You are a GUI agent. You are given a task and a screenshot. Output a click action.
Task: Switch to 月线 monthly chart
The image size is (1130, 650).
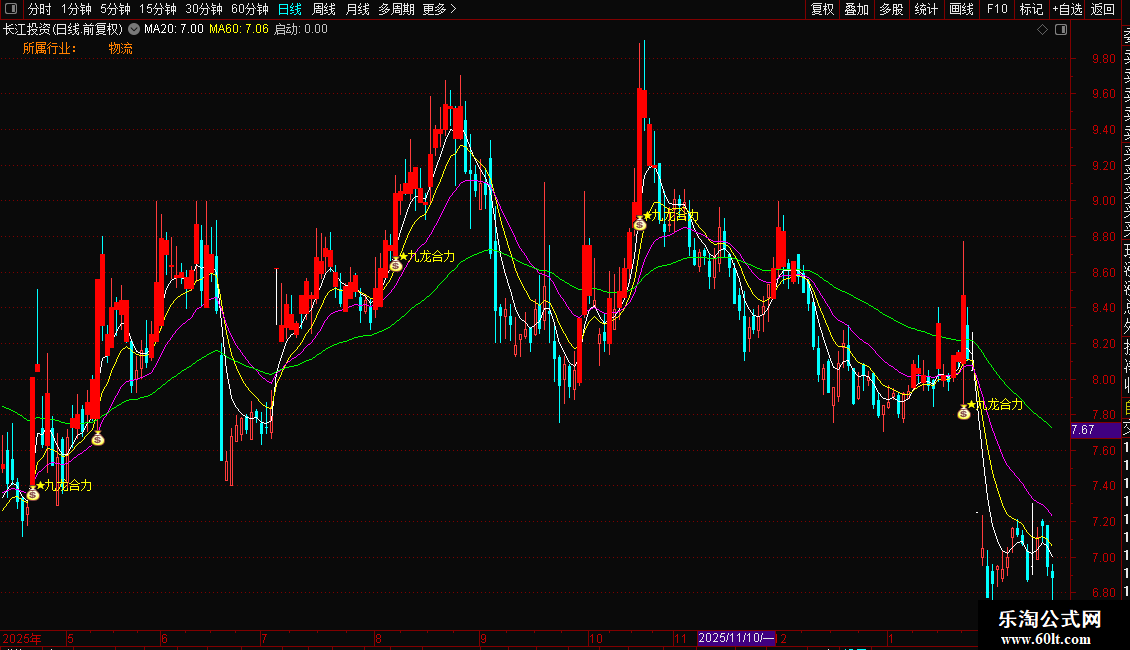(357, 9)
